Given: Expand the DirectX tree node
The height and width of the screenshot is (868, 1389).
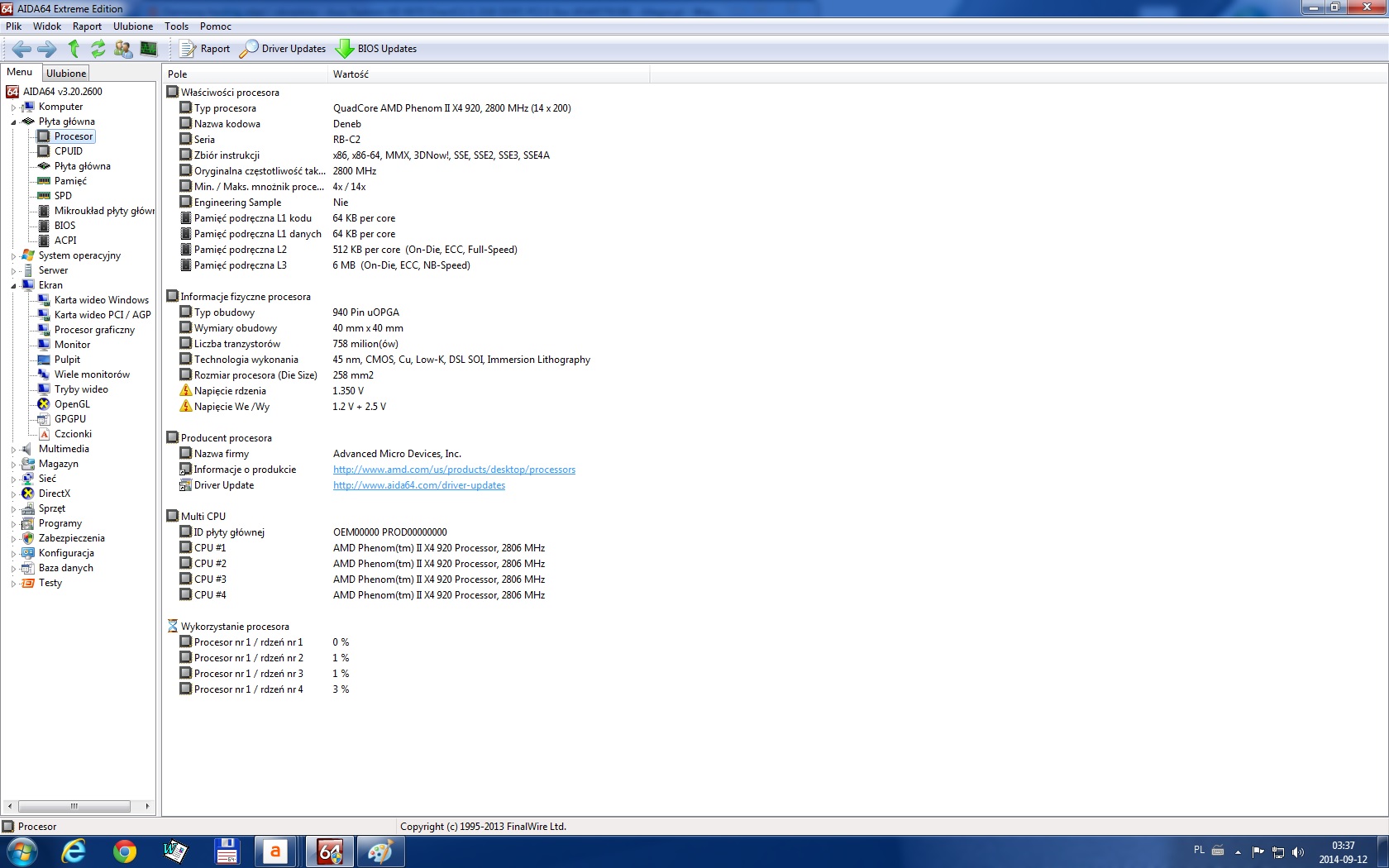Looking at the screenshot, I should 13,494.
